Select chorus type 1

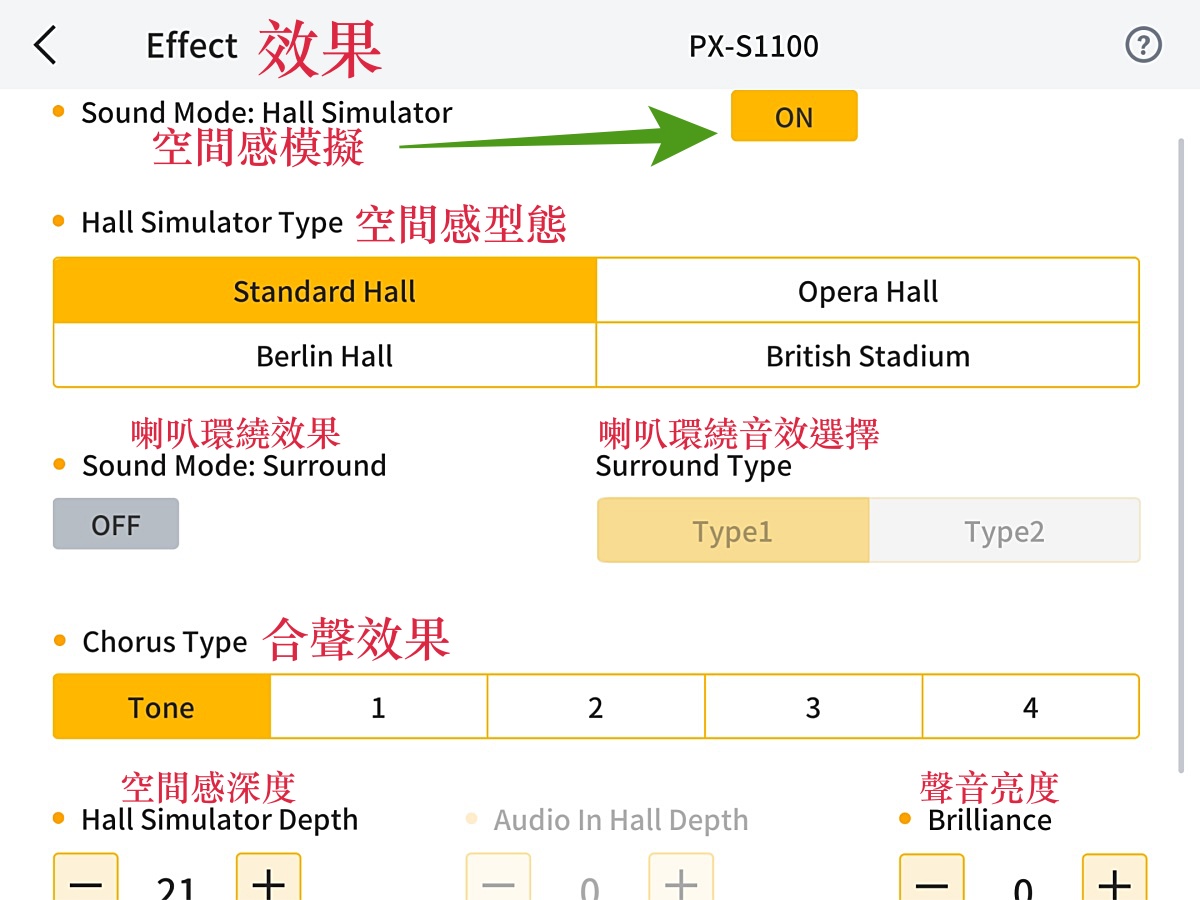tap(378, 707)
